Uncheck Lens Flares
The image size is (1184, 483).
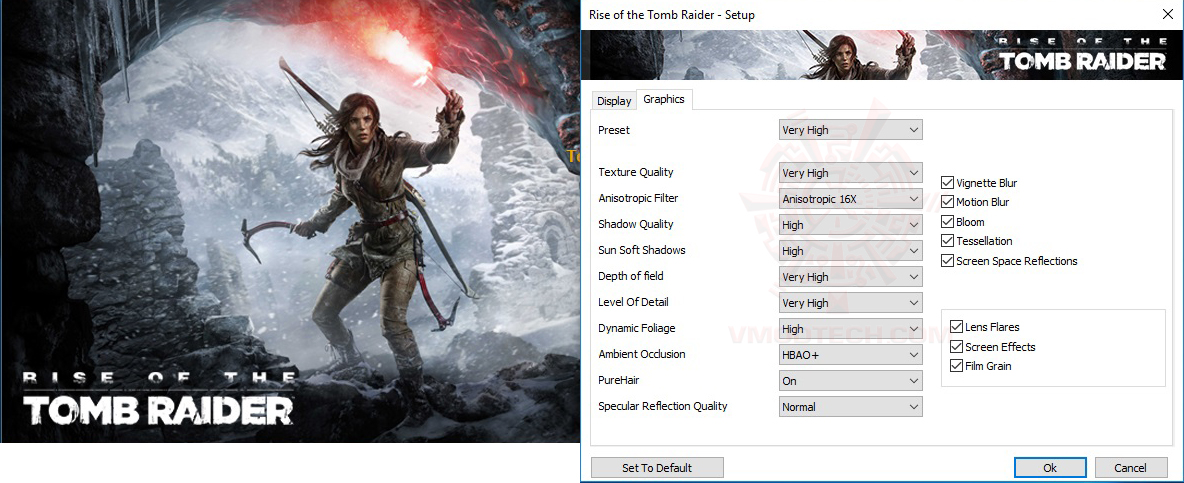(956, 327)
